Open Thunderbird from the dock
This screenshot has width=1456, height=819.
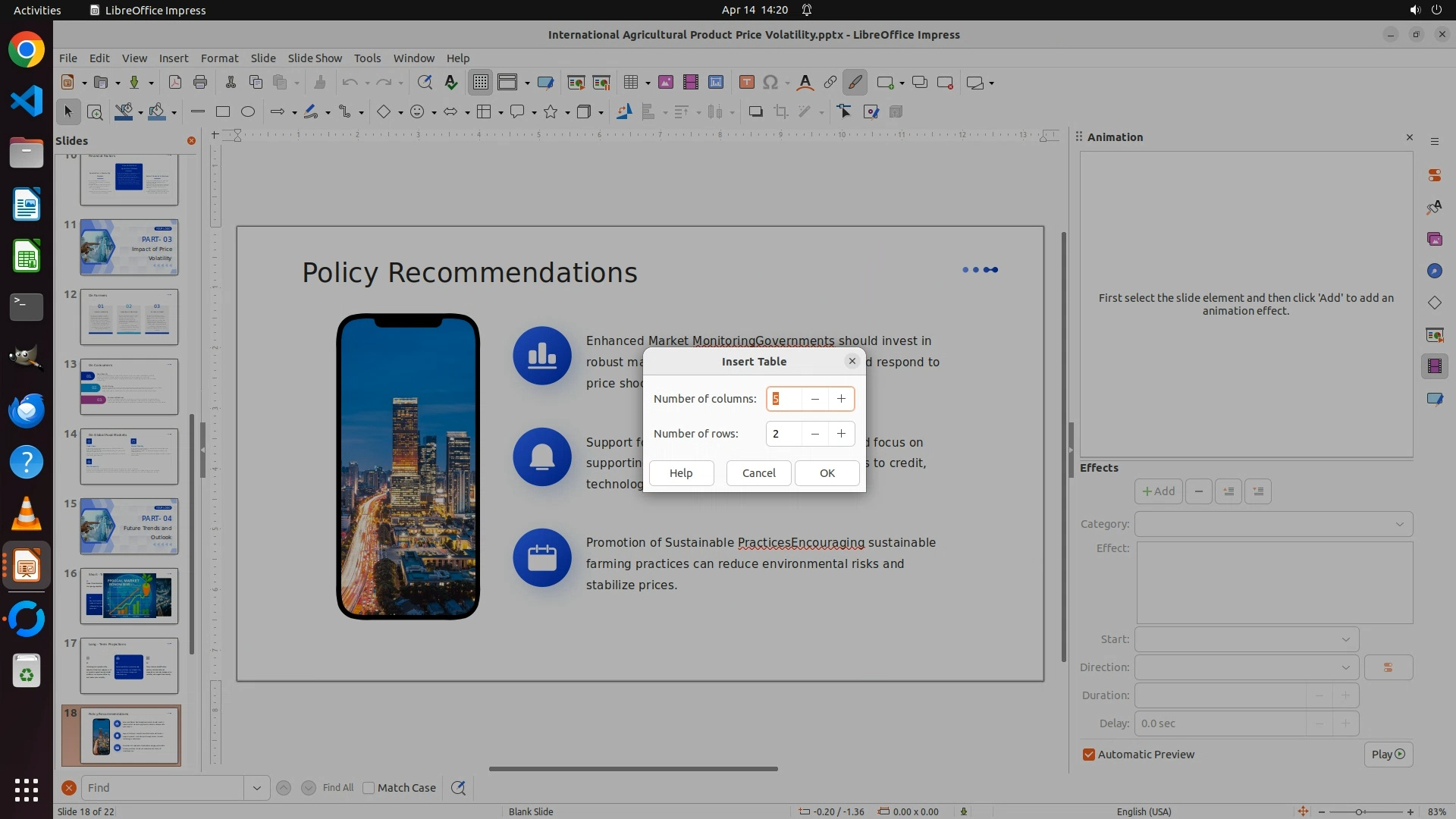pyautogui.click(x=27, y=411)
